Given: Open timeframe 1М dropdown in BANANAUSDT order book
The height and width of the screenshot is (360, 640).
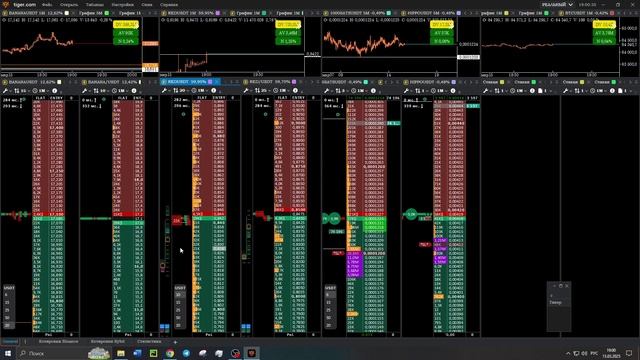Looking at the screenshot, I should coord(40,91).
